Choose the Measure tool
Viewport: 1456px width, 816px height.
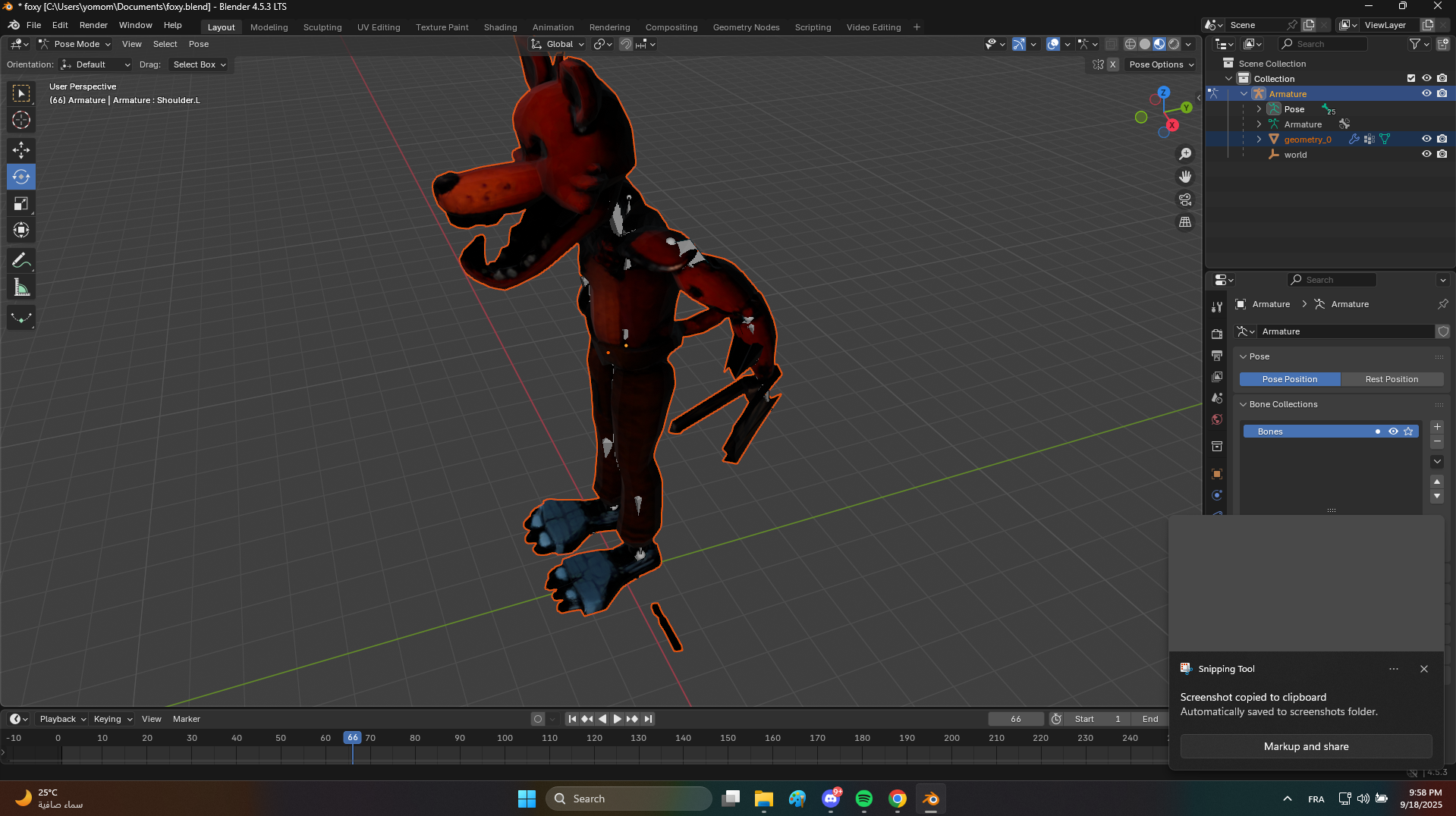tap(21, 288)
